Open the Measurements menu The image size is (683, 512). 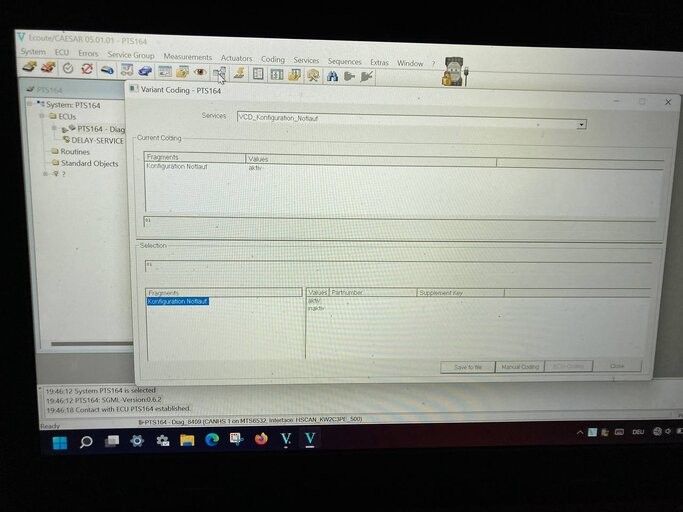point(188,57)
